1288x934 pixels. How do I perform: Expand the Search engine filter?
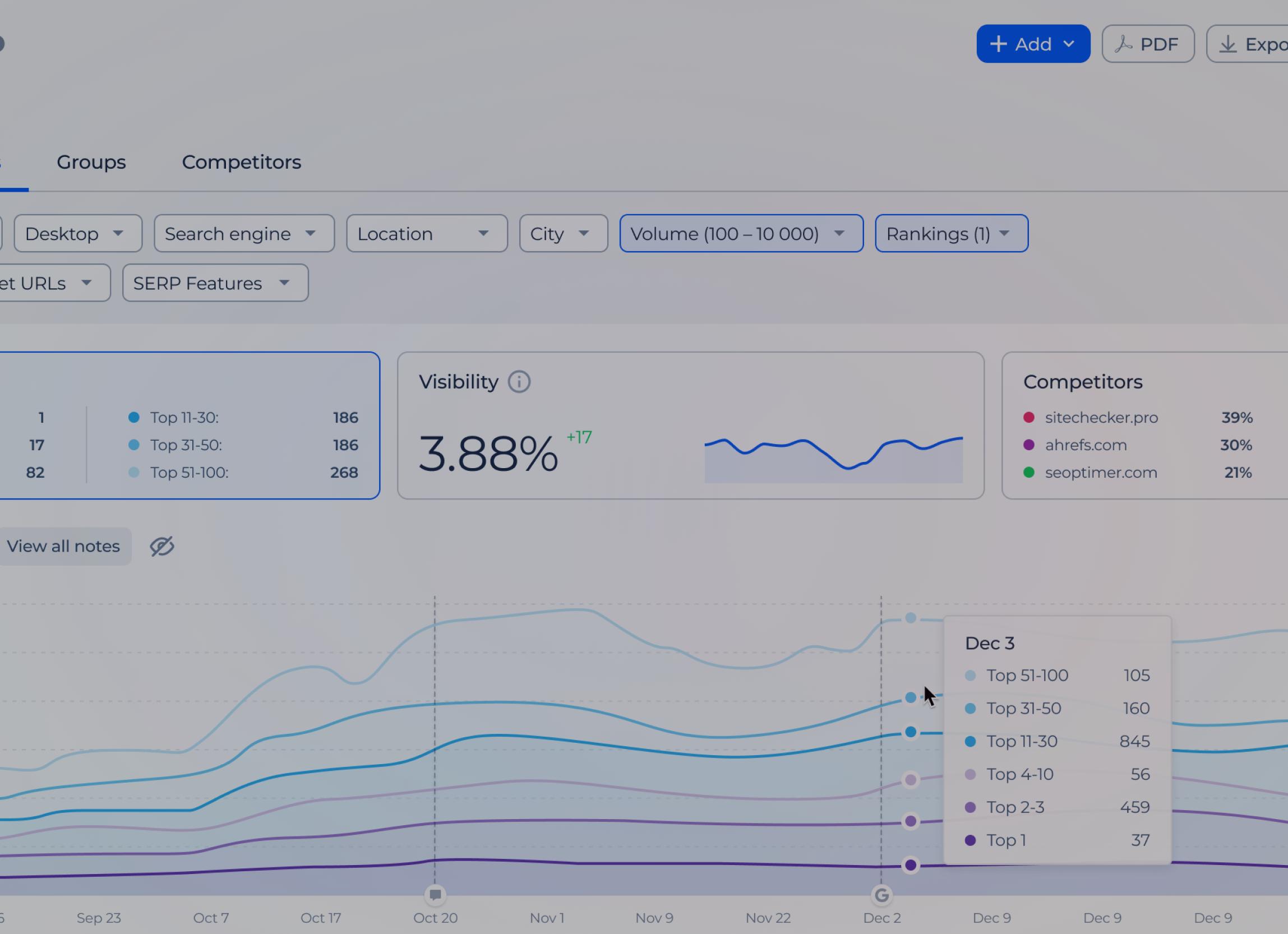(243, 233)
